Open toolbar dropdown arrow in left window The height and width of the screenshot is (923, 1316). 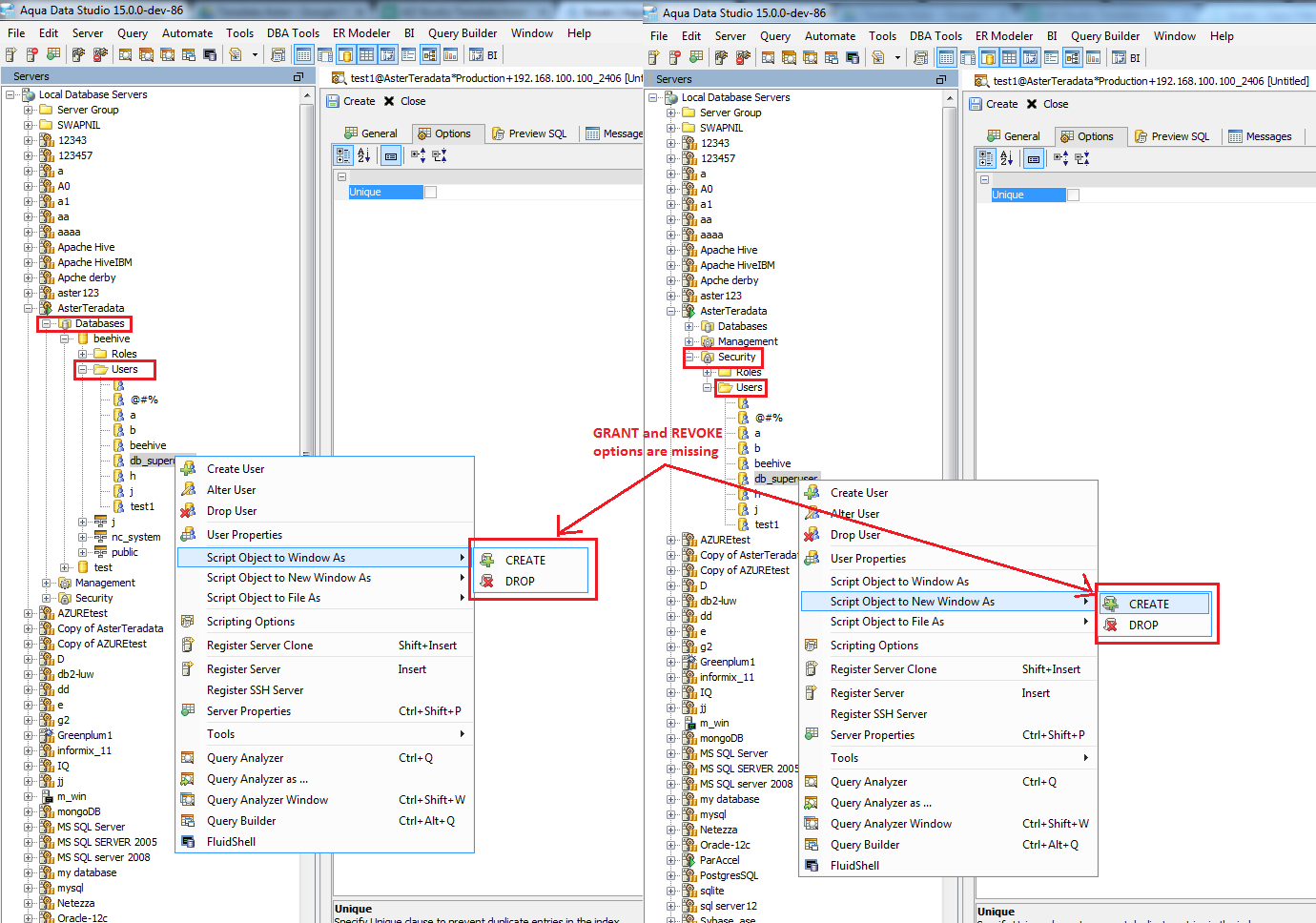coord(255,55)
